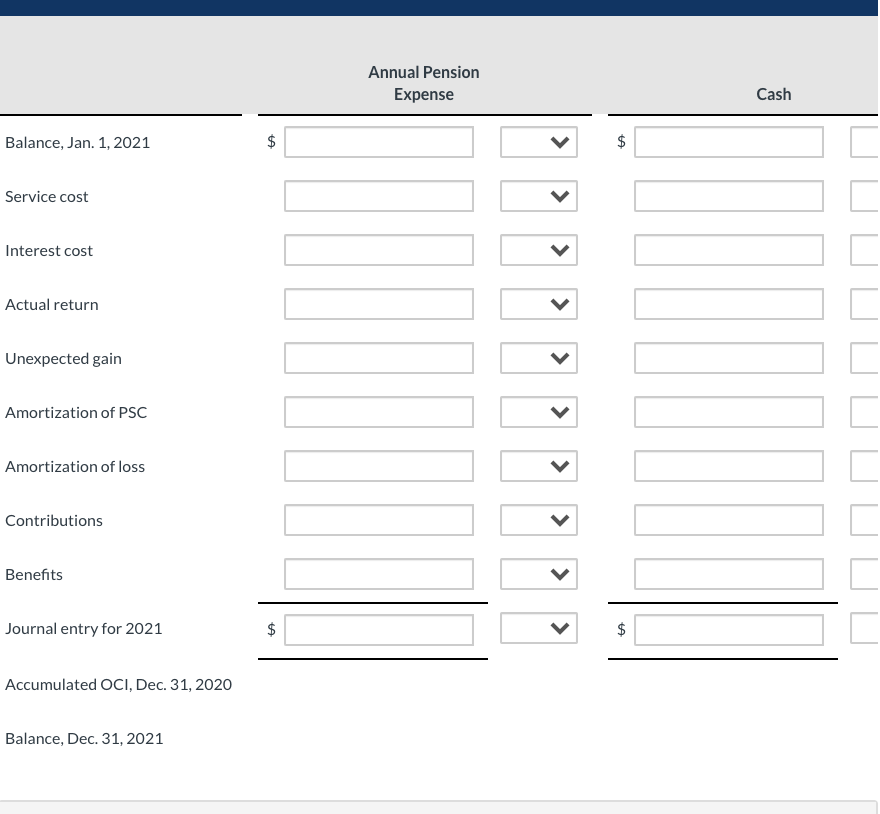The height and width of the screenshot is (814, 880).
Task: Click the Cash field for Unexpected gain
Action: click(x=728, y=357)
